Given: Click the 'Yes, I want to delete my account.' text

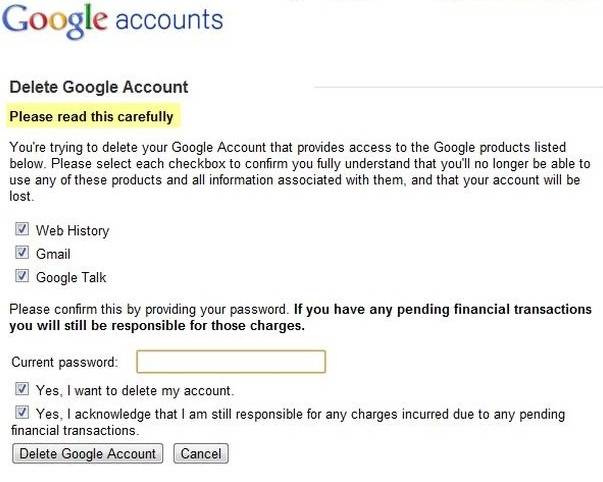Looking at the screenshot, I should tap(134, 391).
